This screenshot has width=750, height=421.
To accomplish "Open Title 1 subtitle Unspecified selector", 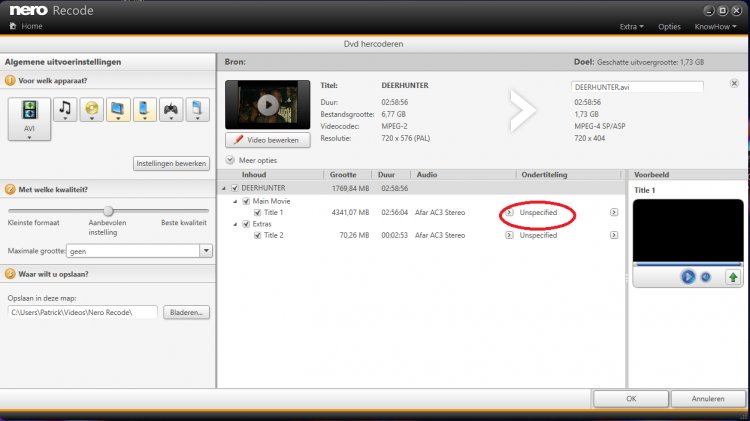I will click(509, 212).
